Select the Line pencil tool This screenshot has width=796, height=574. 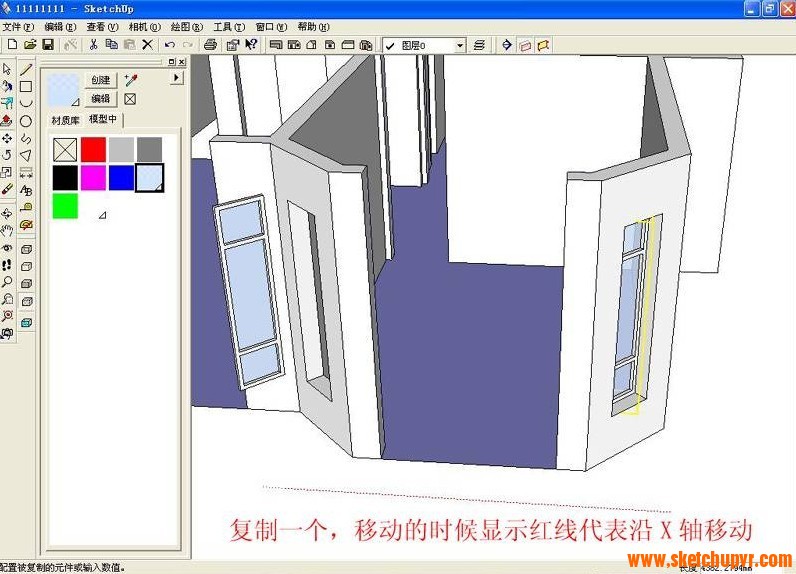[26, 69]
